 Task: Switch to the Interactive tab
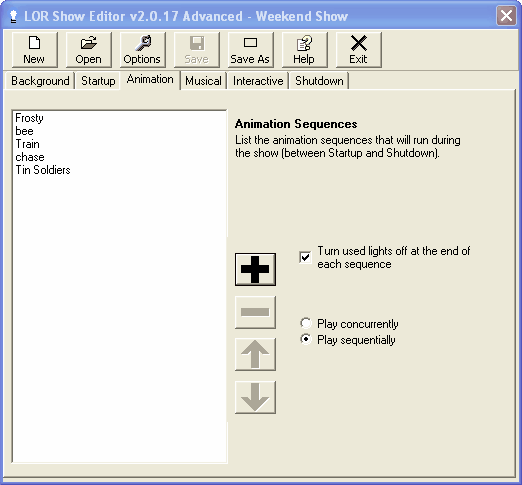[x=258, y=81]
